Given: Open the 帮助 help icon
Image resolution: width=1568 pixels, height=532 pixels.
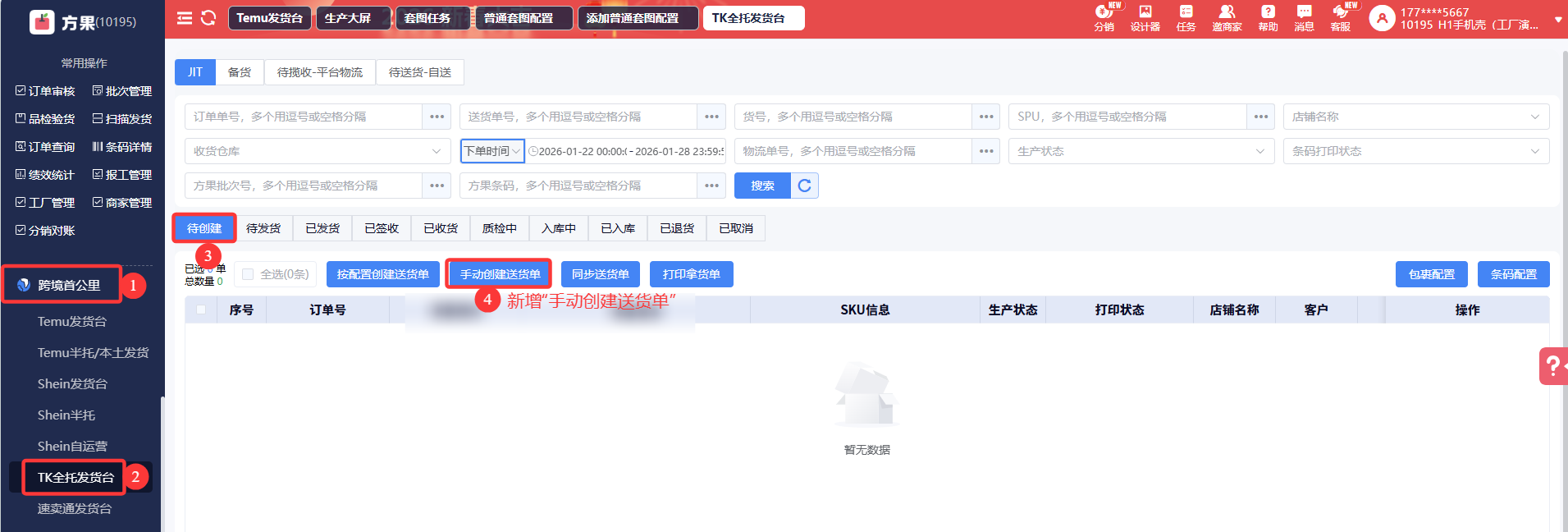Looking at the screenshot, I should [x=1268, y=18].
